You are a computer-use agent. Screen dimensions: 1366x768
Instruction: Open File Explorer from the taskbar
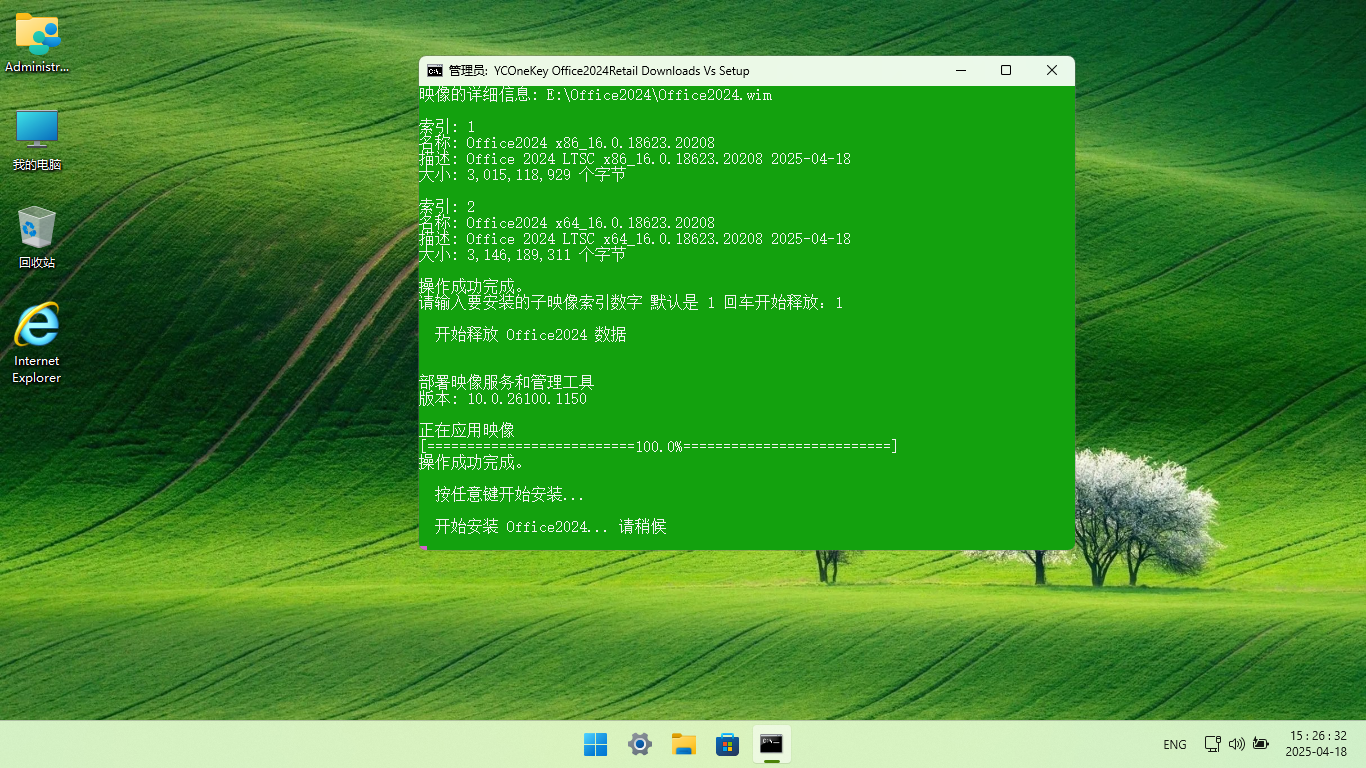[x=684, y=744]
